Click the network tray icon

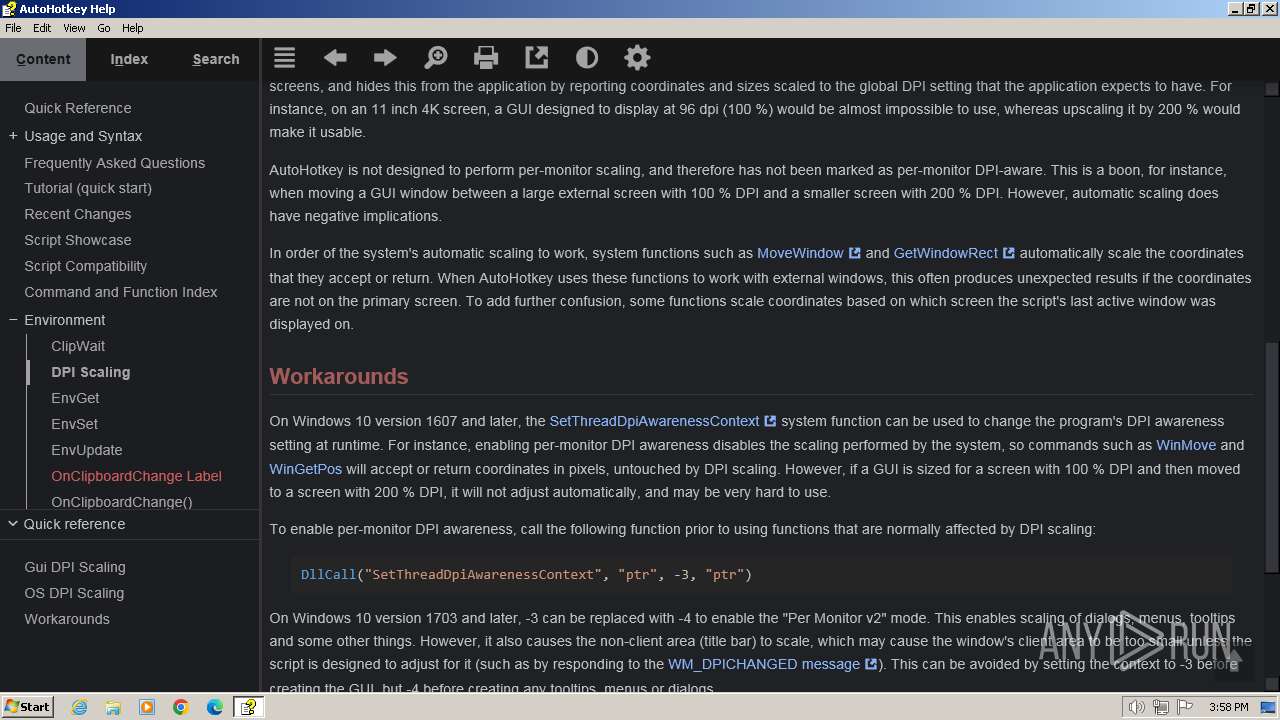pyautogui.click(x=1161, y=707)
